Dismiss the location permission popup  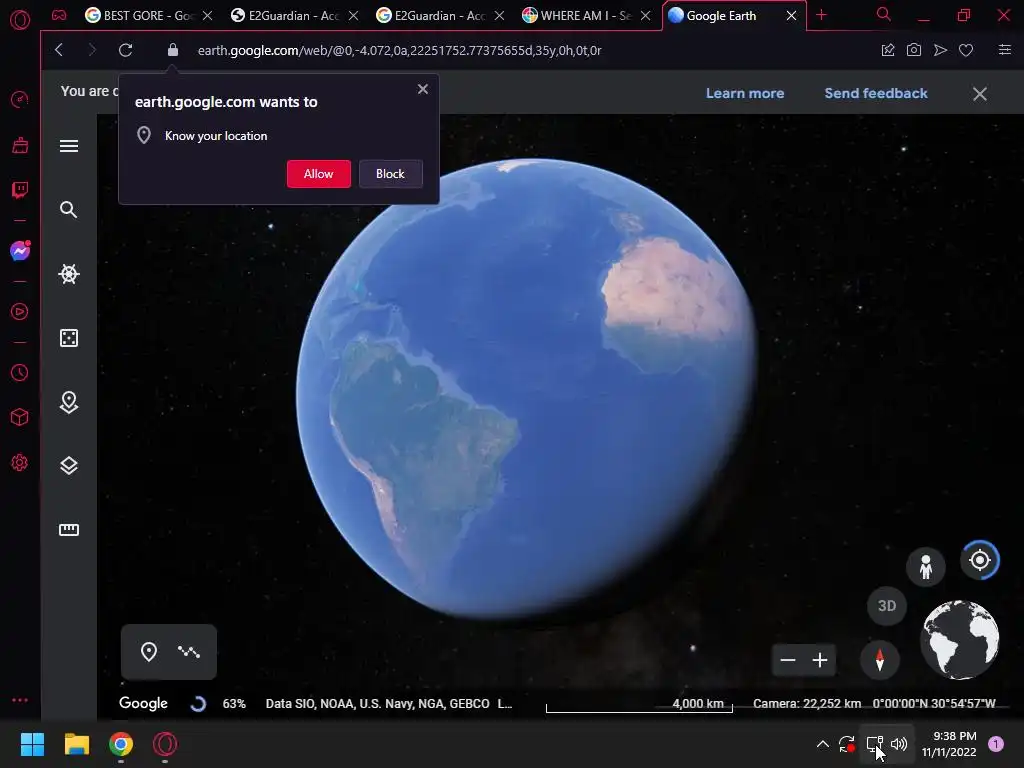pos(423,89)
